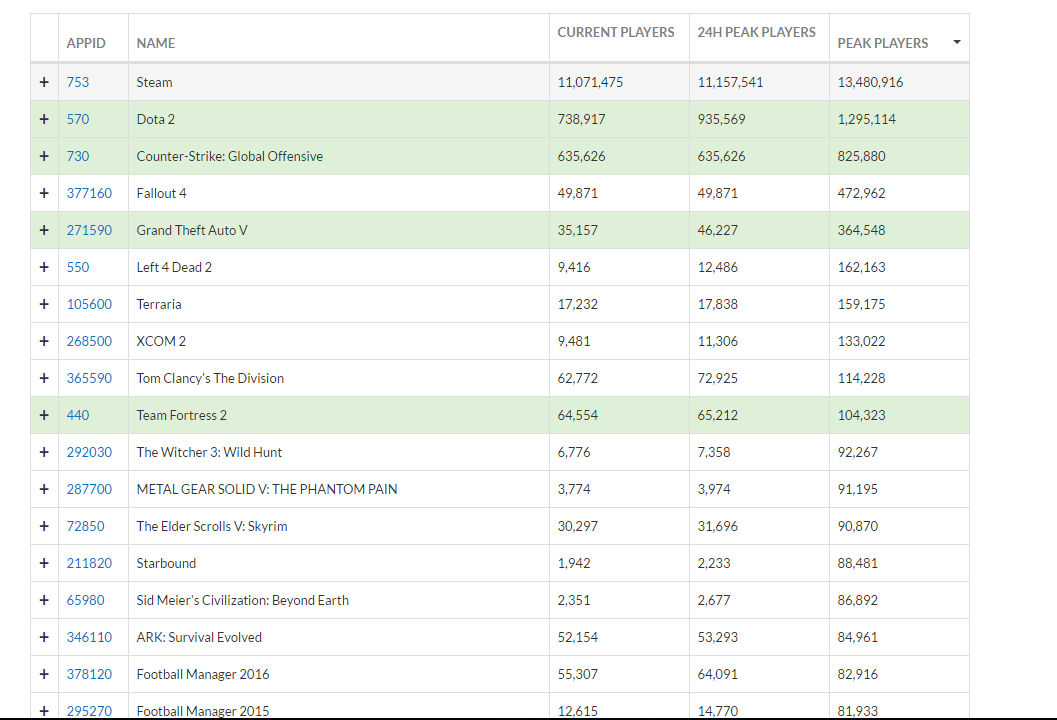Click plus icon beside XCOM 2
1057x720 pixels.
tap(44, 341)
